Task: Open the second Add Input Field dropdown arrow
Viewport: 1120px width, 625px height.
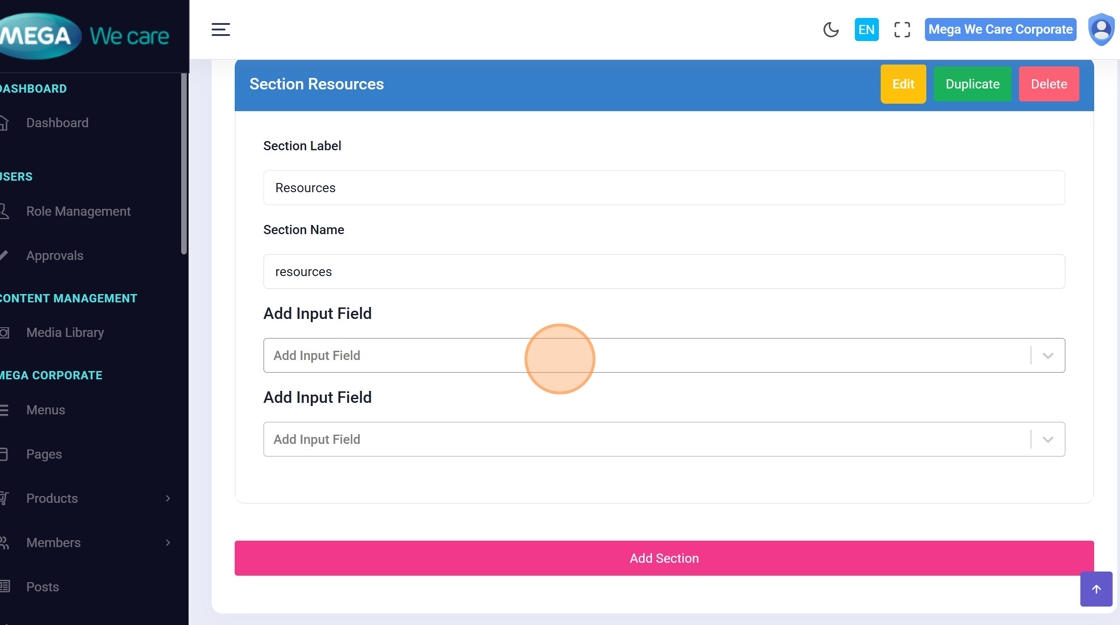Action: coord(1047,440)
